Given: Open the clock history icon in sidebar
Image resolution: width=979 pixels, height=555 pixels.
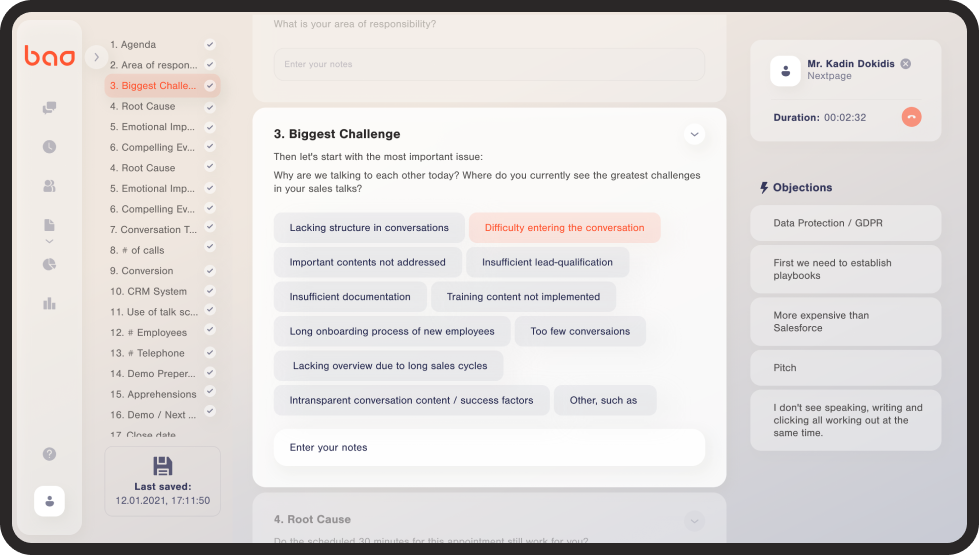Looking at the screenshot, I should [49, 147].
